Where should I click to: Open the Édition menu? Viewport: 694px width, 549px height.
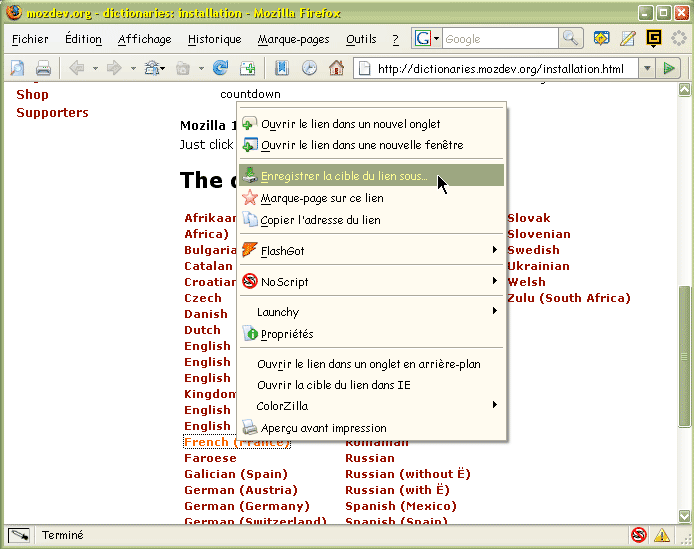click(x=83, y=39)
